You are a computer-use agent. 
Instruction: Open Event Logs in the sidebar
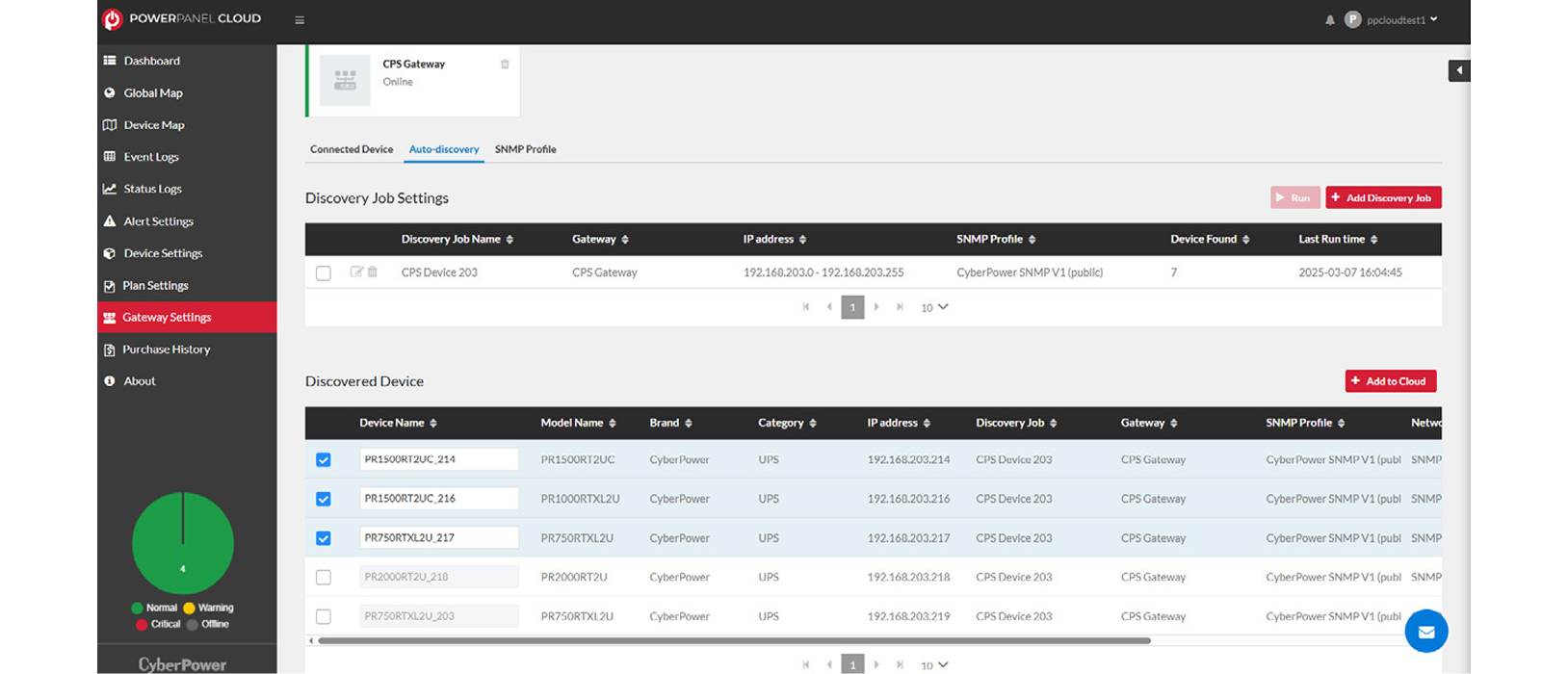[151, 157]
